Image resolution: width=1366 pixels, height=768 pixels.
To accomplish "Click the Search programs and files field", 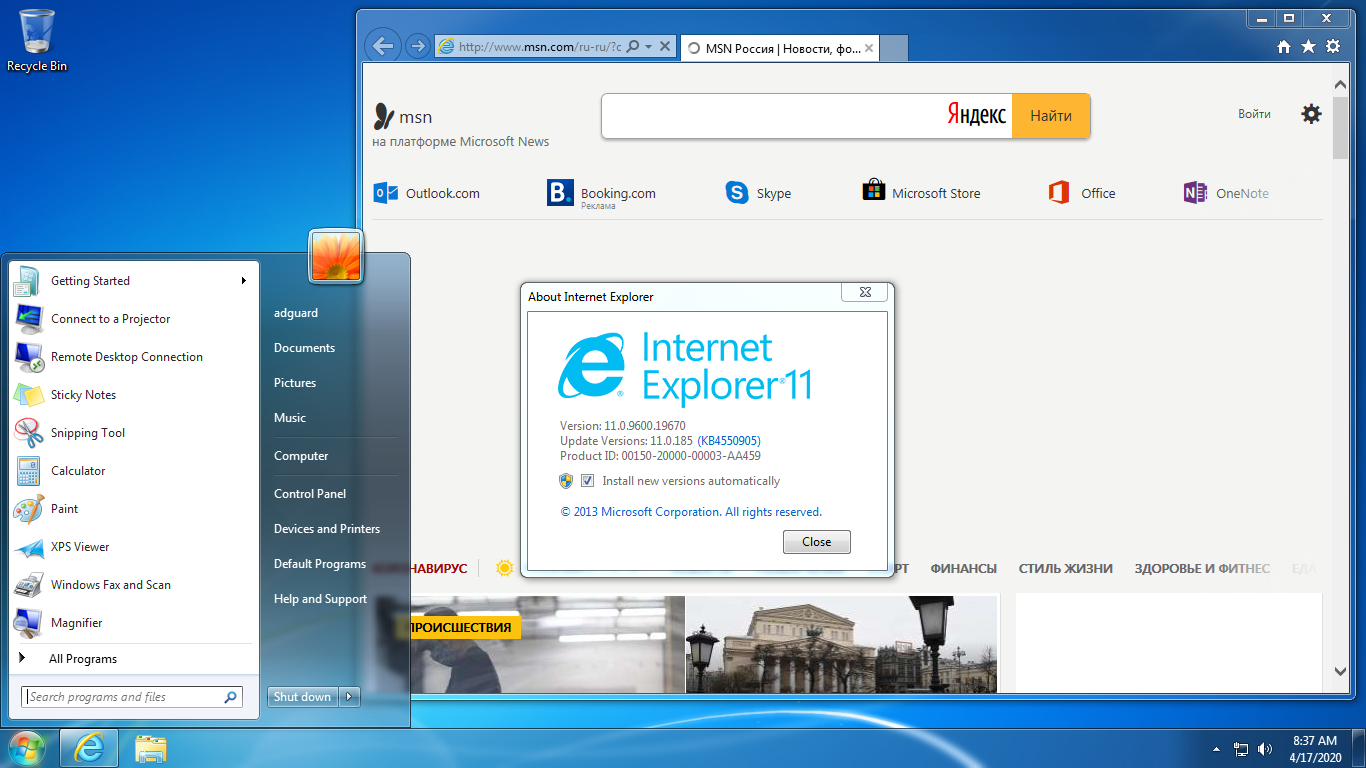I will 131,697.
